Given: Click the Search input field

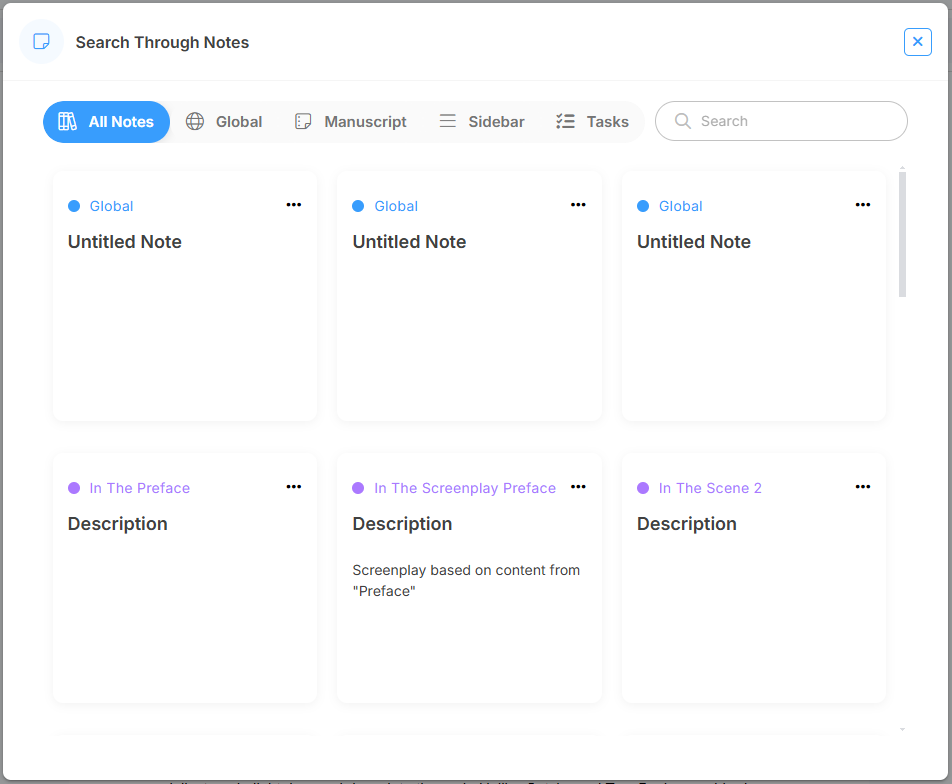Looking at the screenshot, I should 795,121.
